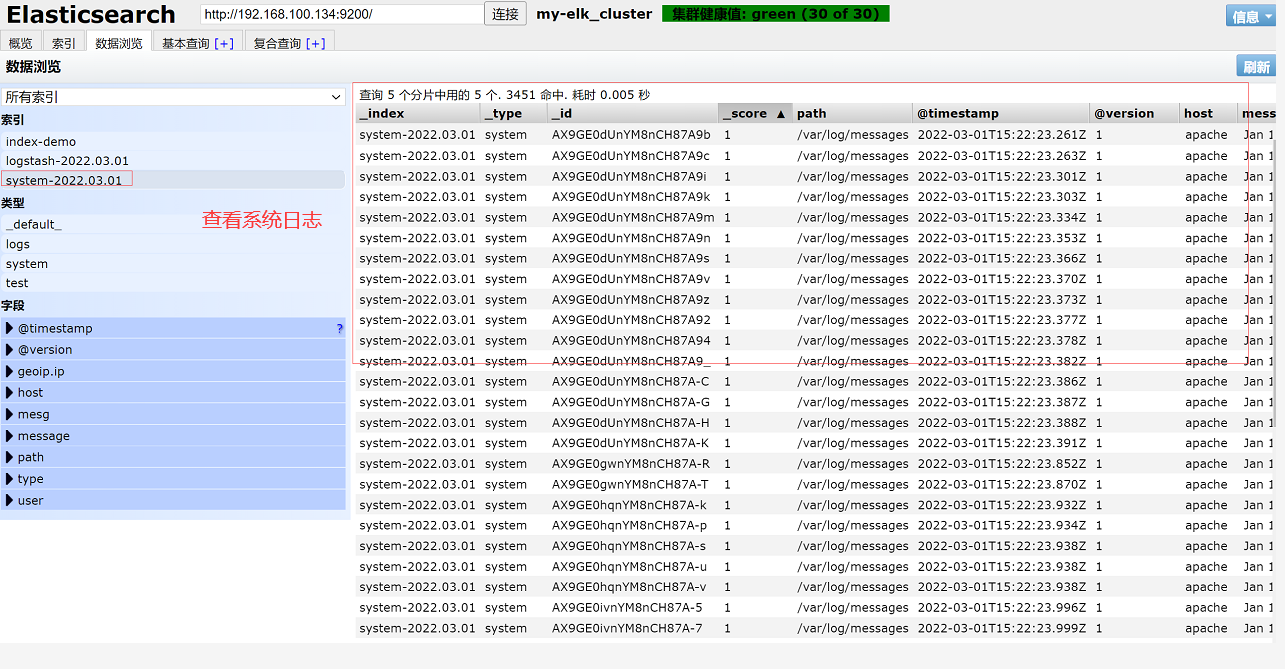Image resolution: width=1285 pixels, height=669 pixels.
Task: Select the logs type
Action: point(173,244)
